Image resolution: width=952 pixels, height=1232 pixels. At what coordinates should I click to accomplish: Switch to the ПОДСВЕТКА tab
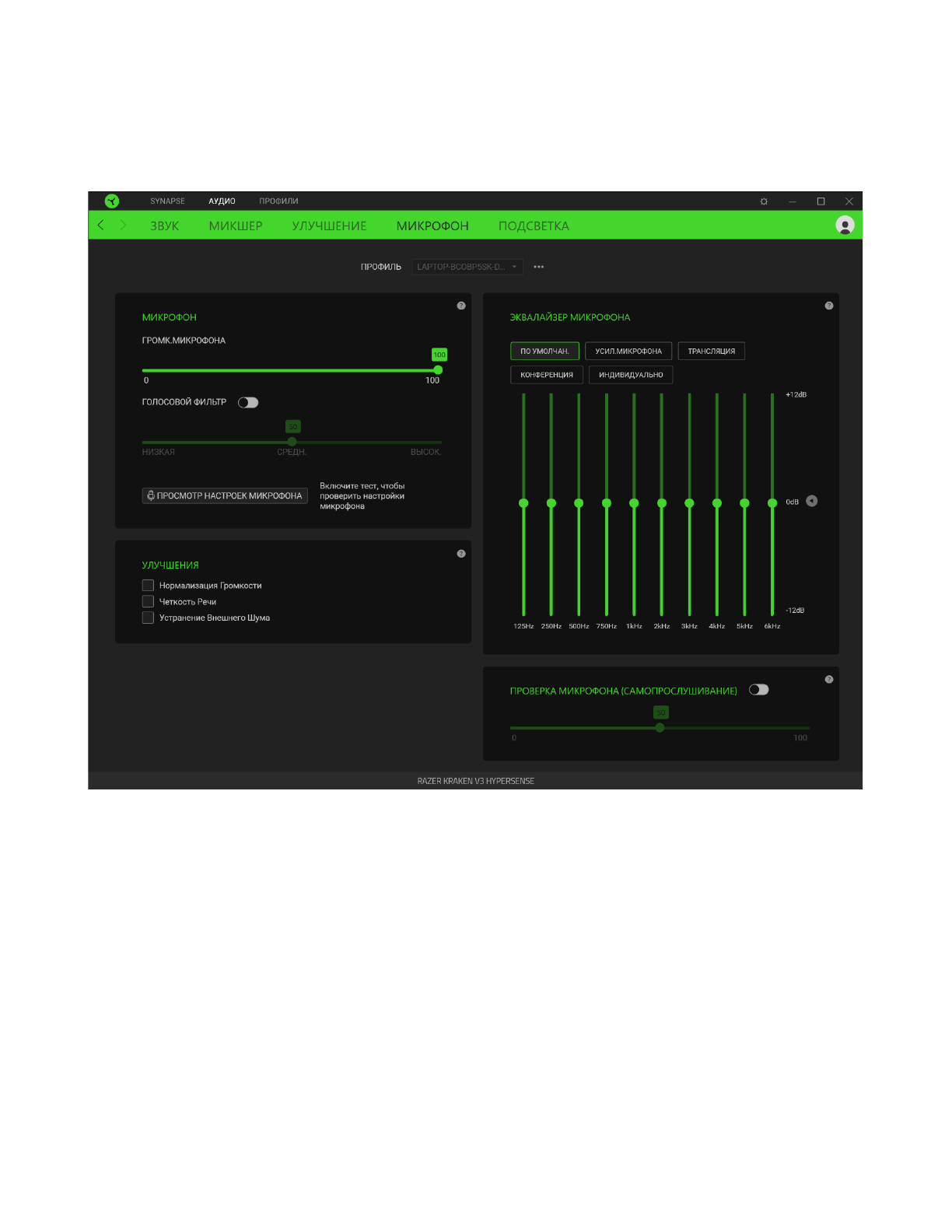[534, 226]
